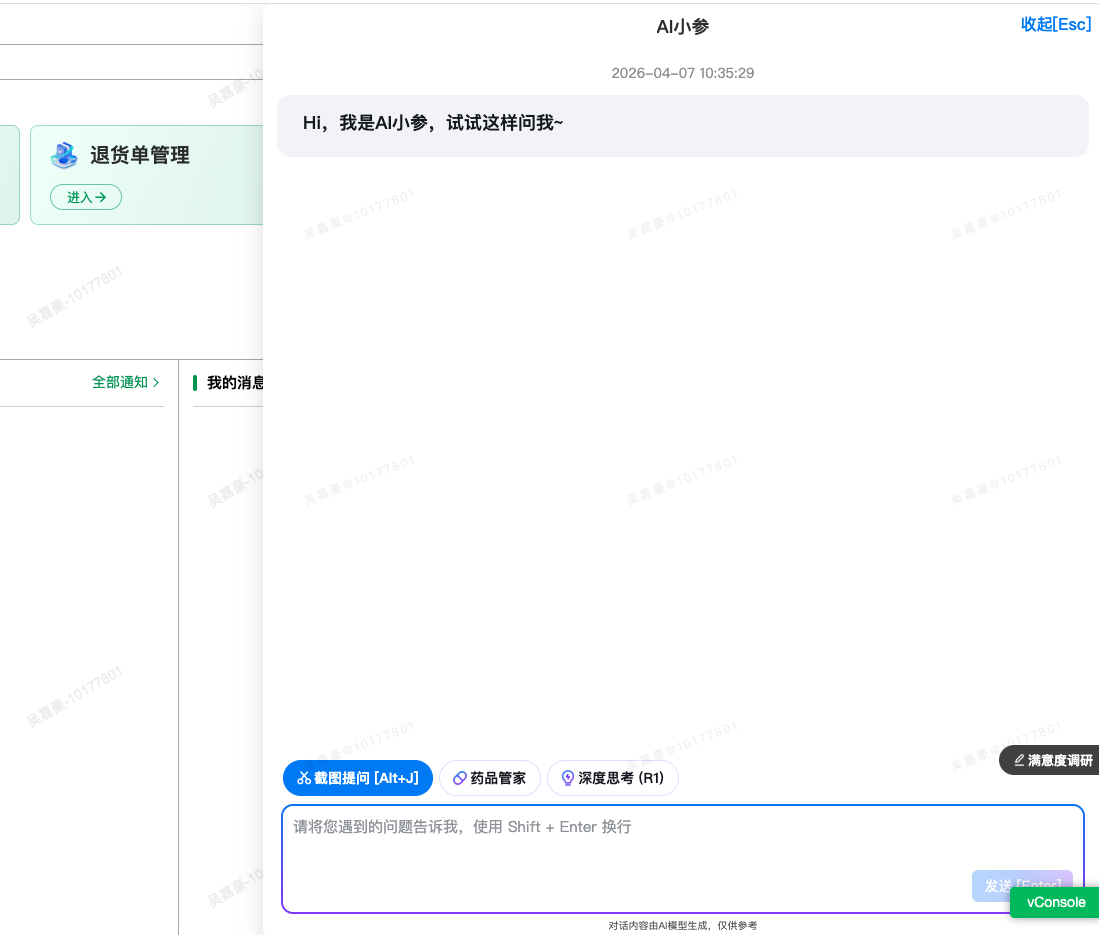The width and height of the screenshot is (1099, 935).
Task: Click the 3D icon beside 退货单管理
Action: click(63, 155)
